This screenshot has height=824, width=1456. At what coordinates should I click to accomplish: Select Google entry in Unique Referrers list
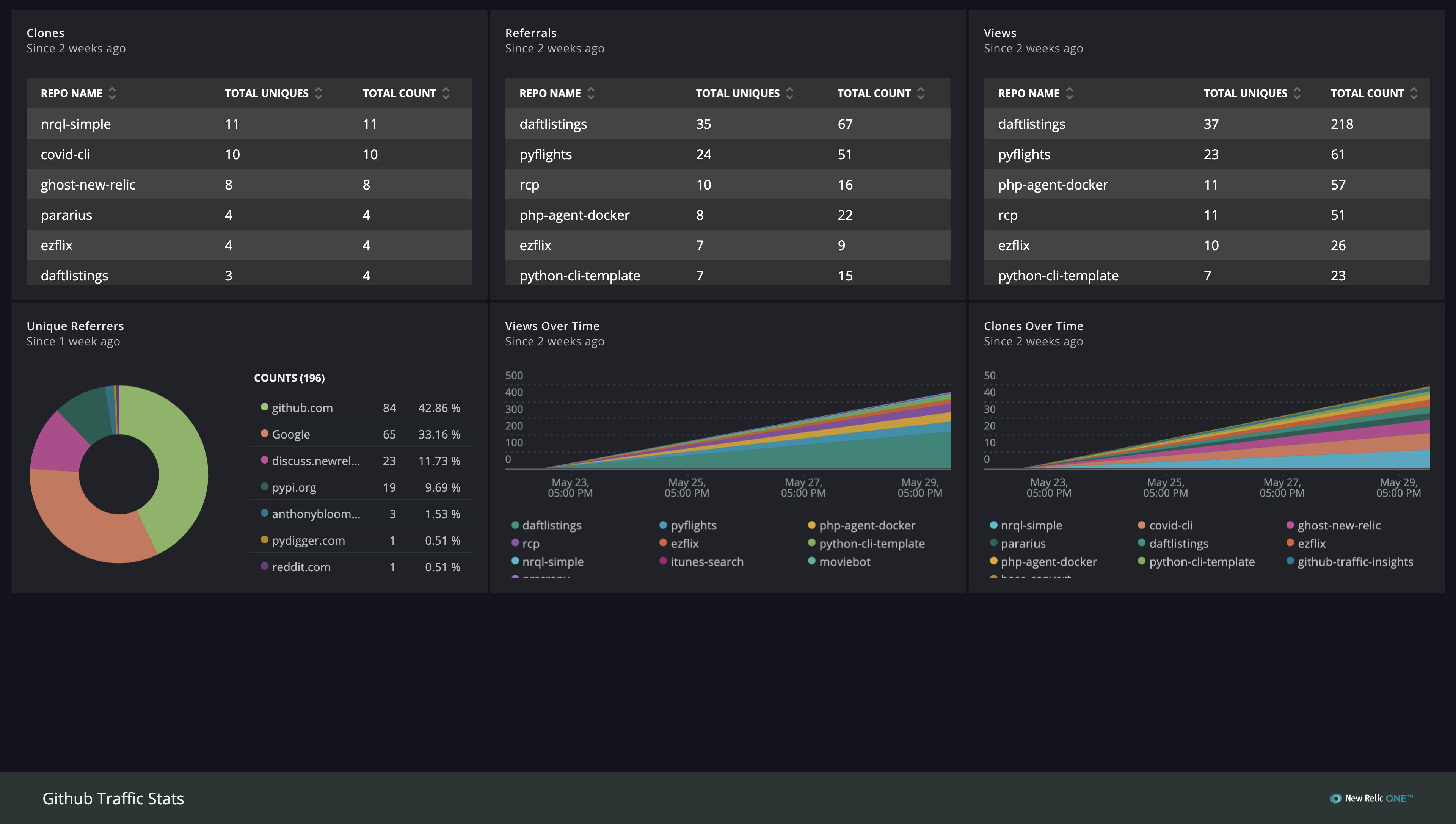[x=290, y=435]
